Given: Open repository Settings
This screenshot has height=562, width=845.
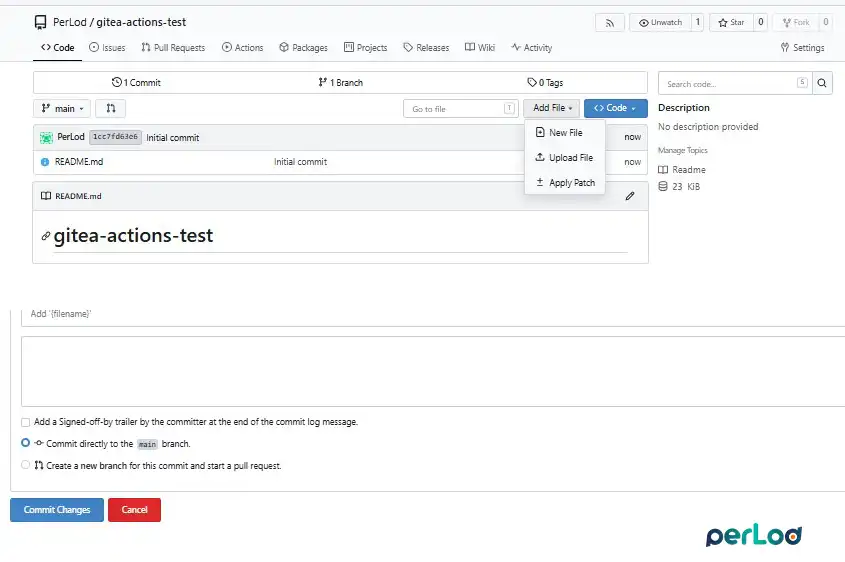Looking at the screenshot, I should (x=802, y=47).
